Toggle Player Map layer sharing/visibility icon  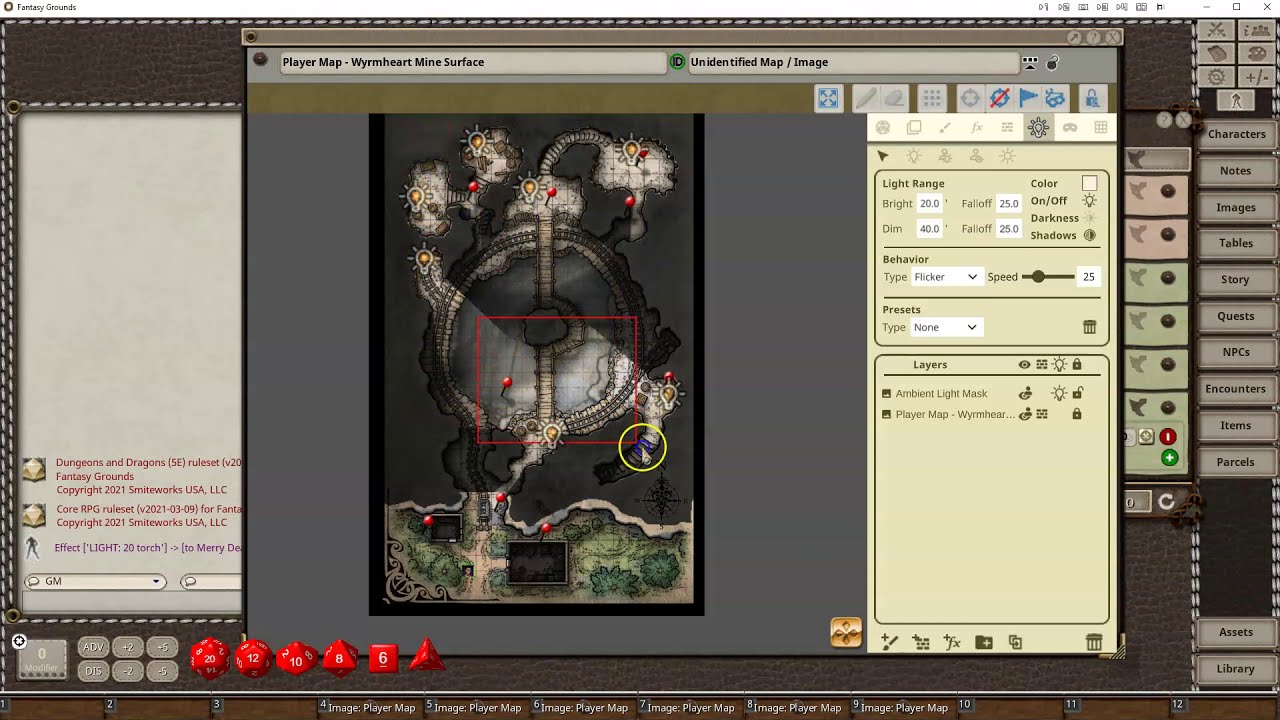(1025, 414)
